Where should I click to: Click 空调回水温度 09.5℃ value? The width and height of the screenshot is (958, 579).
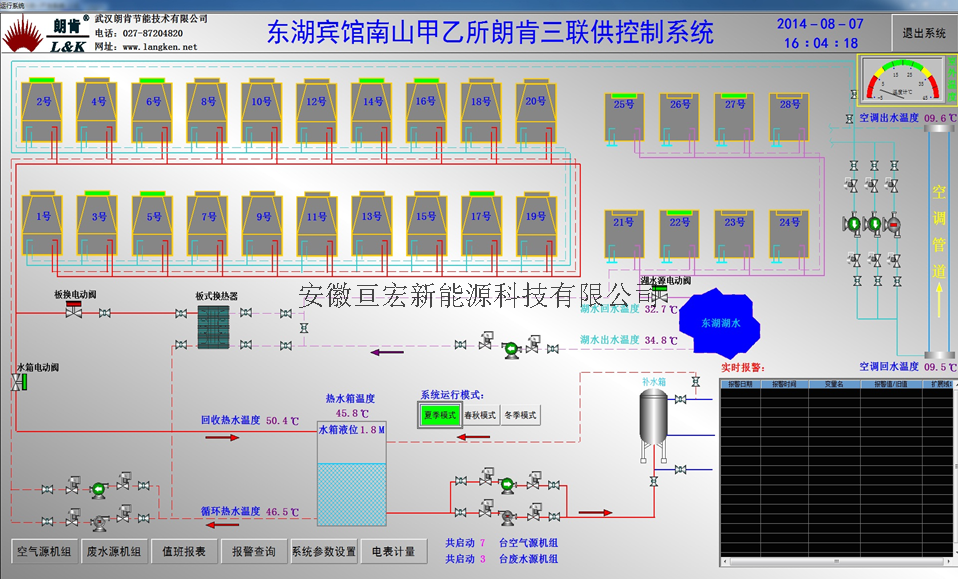(x=940, y=366)
